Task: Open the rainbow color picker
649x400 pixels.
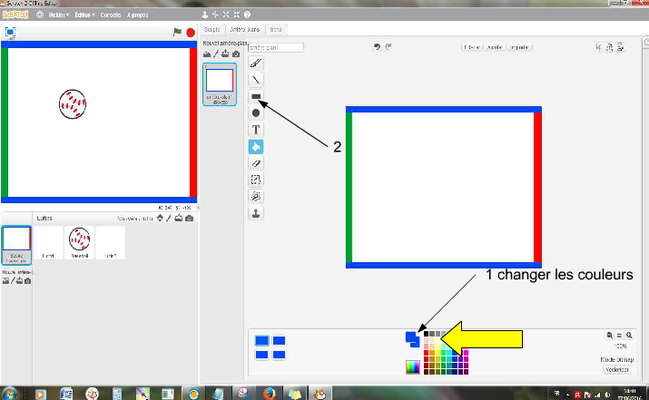Action: [413, 367]
